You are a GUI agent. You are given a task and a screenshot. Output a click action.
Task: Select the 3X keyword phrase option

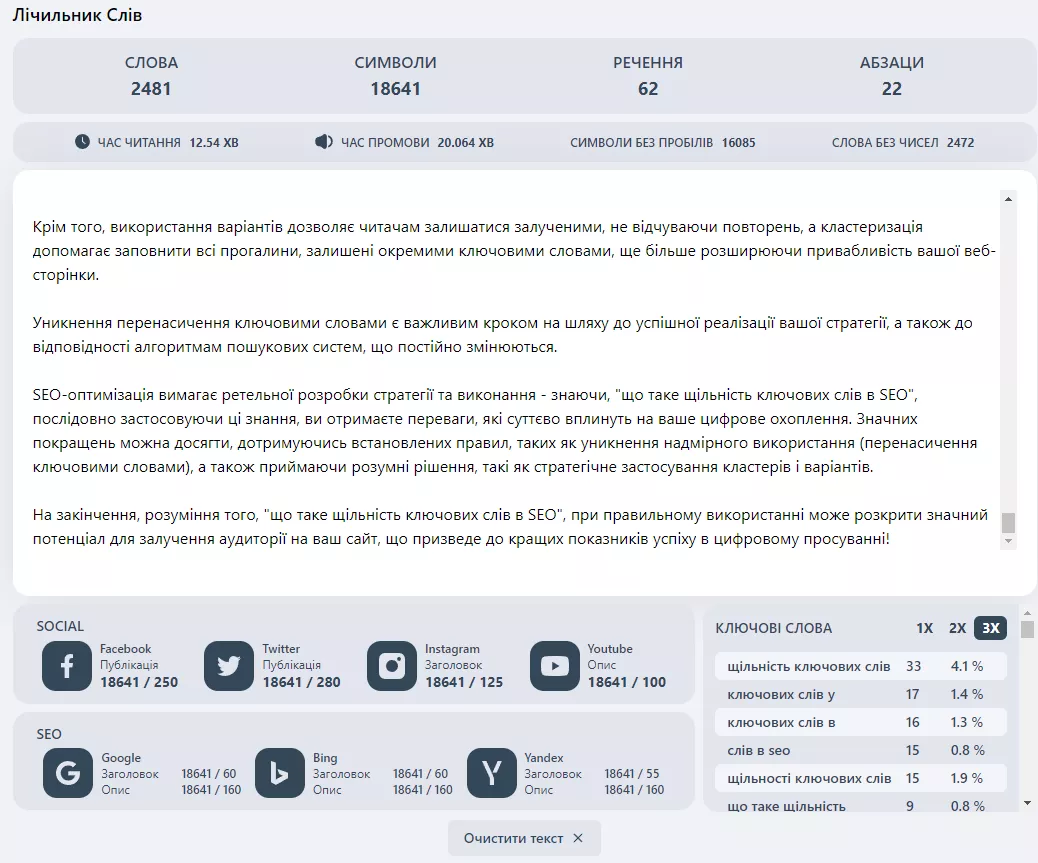[990, 628]
